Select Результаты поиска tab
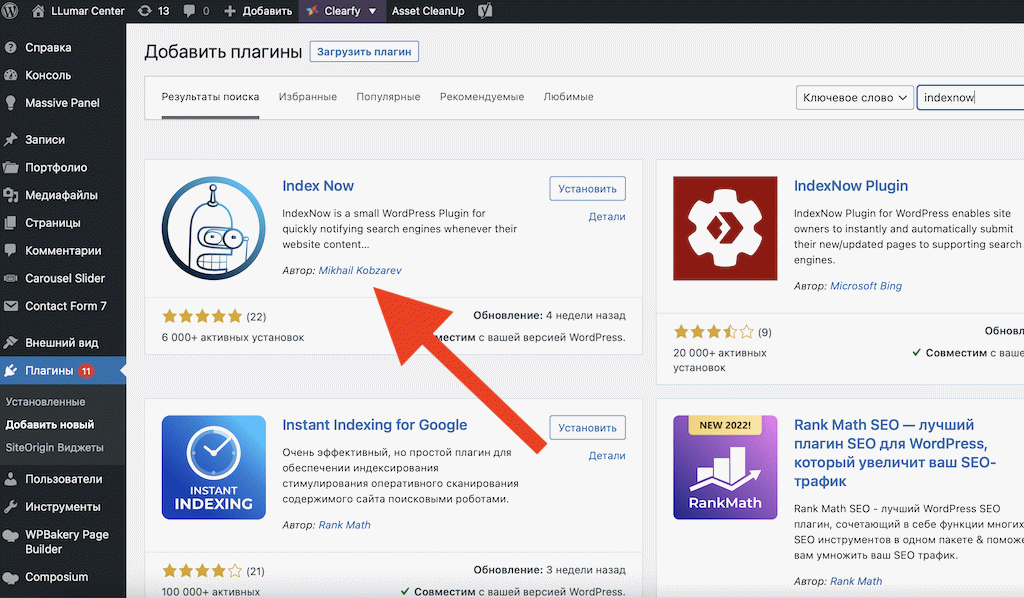1024x598 pixels. click(210, 97)
